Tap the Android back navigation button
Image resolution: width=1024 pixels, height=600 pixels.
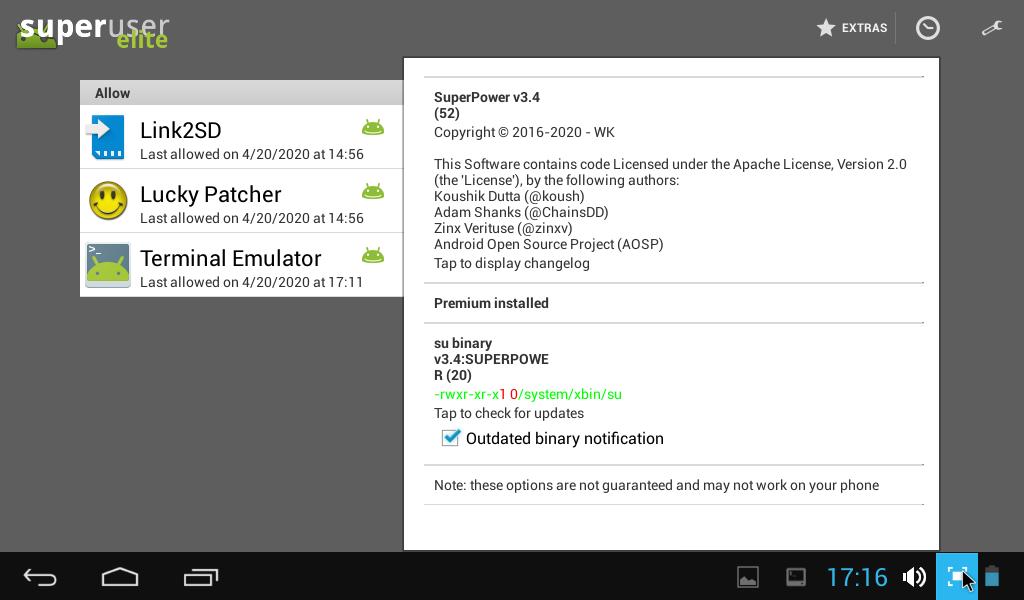[40, 577]
